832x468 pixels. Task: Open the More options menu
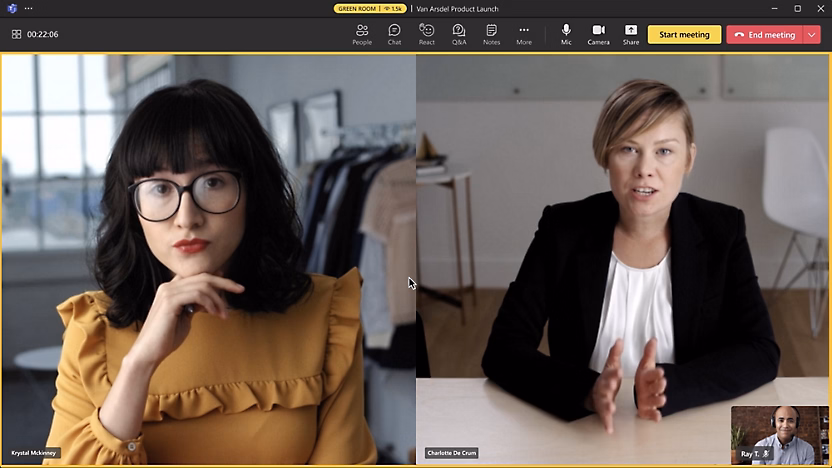click(524, 34)
